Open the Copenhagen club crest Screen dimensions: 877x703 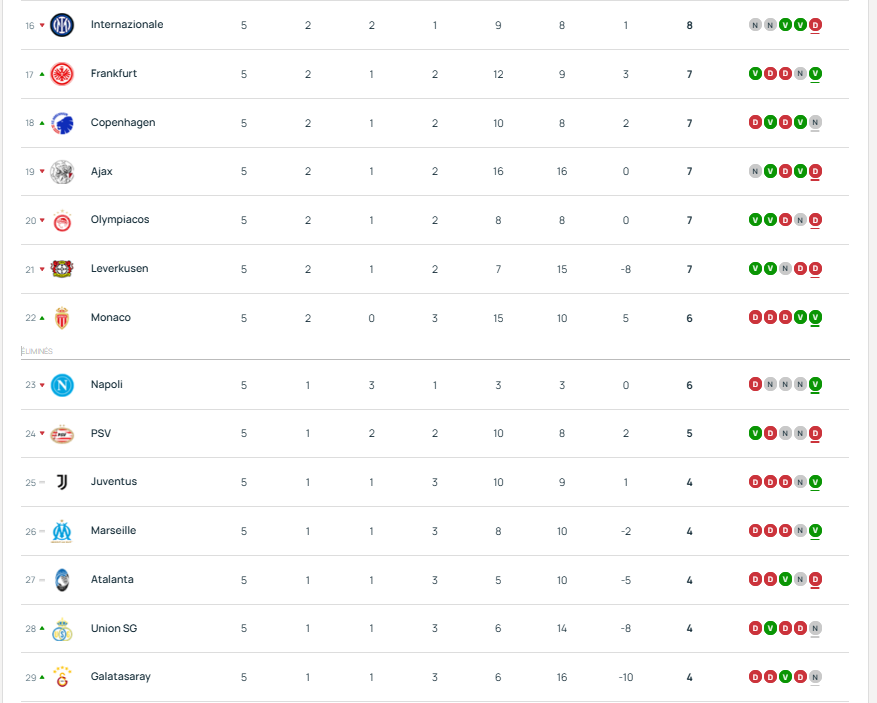point(62,123)
